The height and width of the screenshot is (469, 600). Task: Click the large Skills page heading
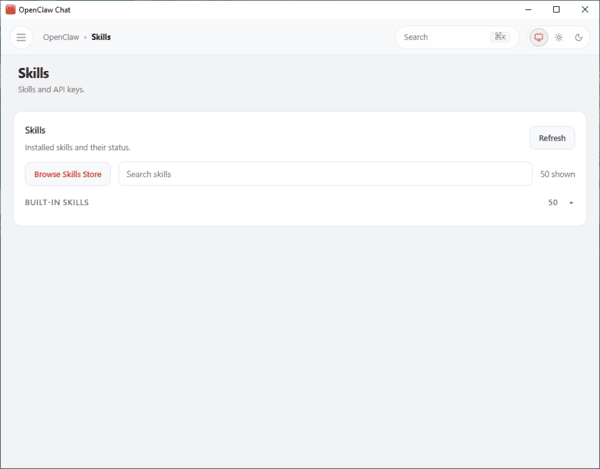(34, 73)
